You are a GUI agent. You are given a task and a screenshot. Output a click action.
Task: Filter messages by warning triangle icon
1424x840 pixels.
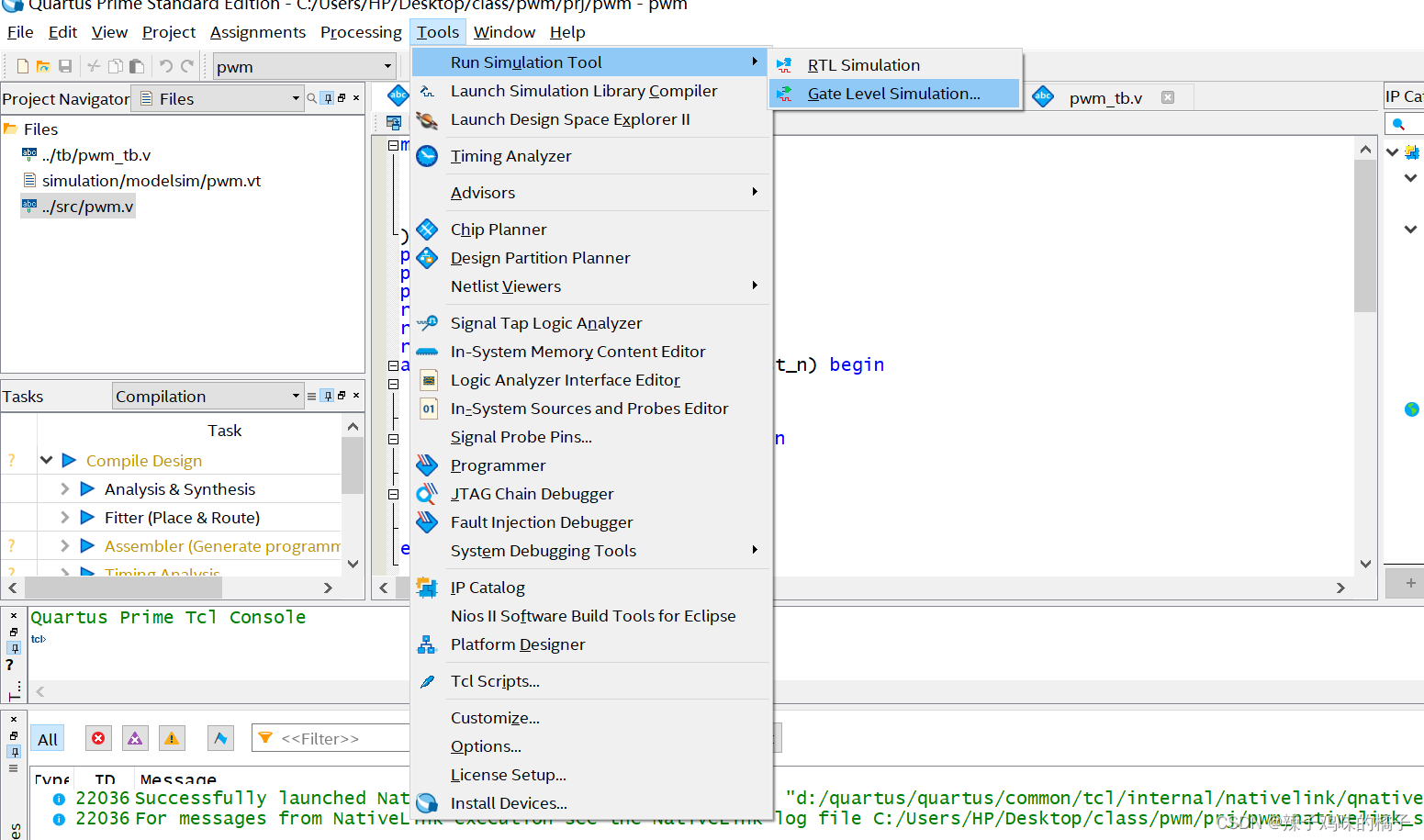(x=172, y=738)
